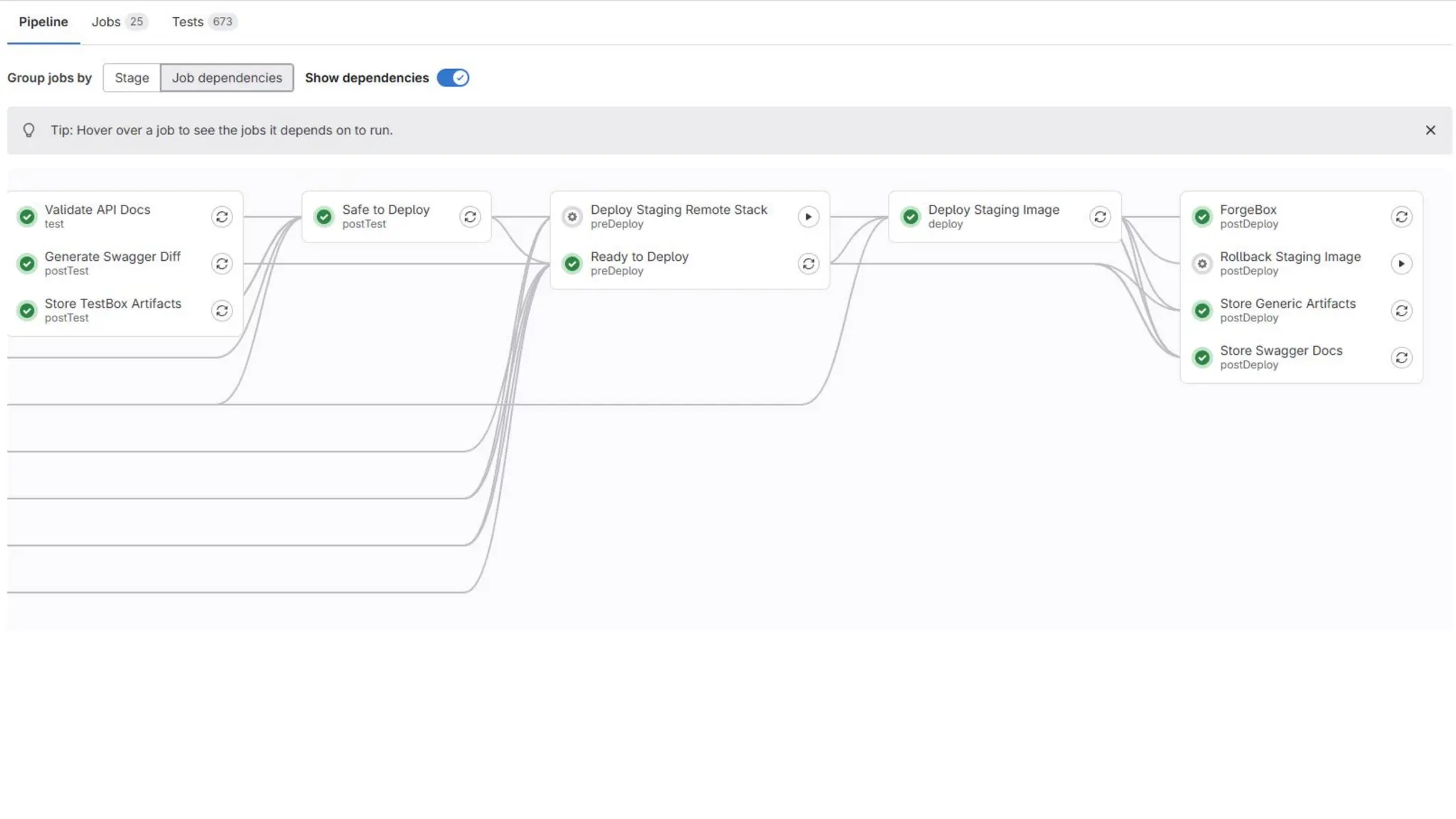Open the Deploy Staging Image job link

tap(992, 216)
